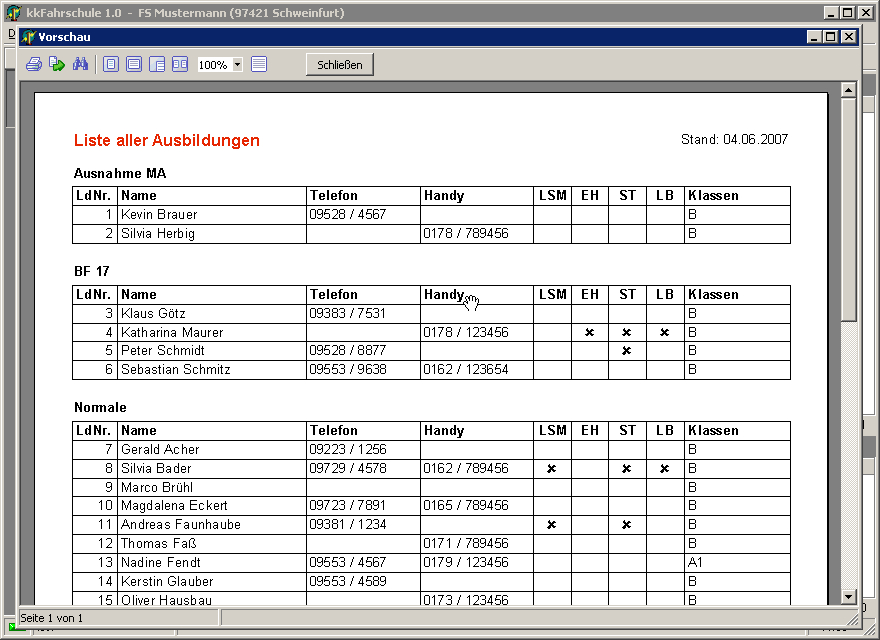The height and width of the screenshot is (640, 880).
Task: Click status bar text 'Seite 1 von 1'
Action: click(52, 618)
